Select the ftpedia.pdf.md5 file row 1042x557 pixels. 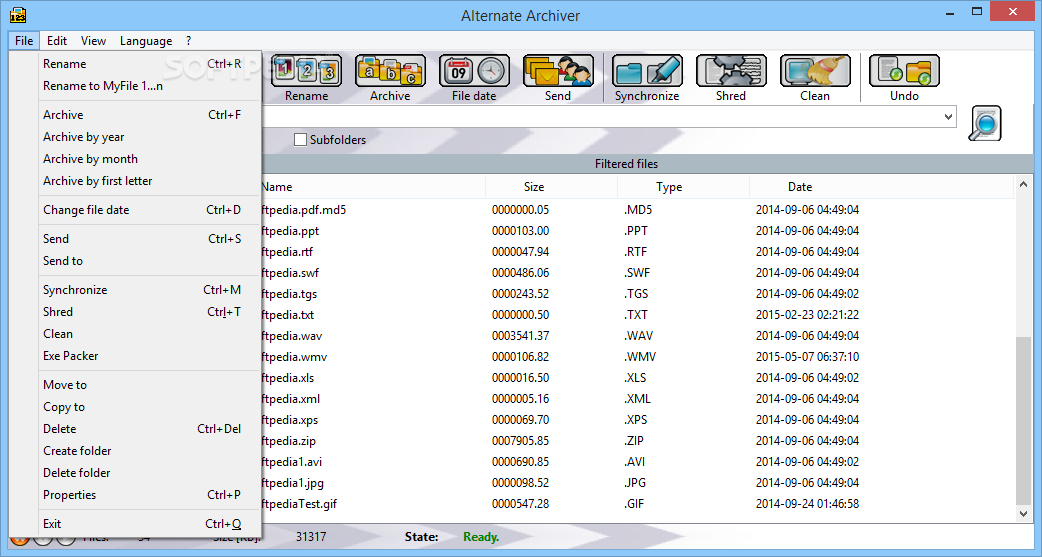638,210
